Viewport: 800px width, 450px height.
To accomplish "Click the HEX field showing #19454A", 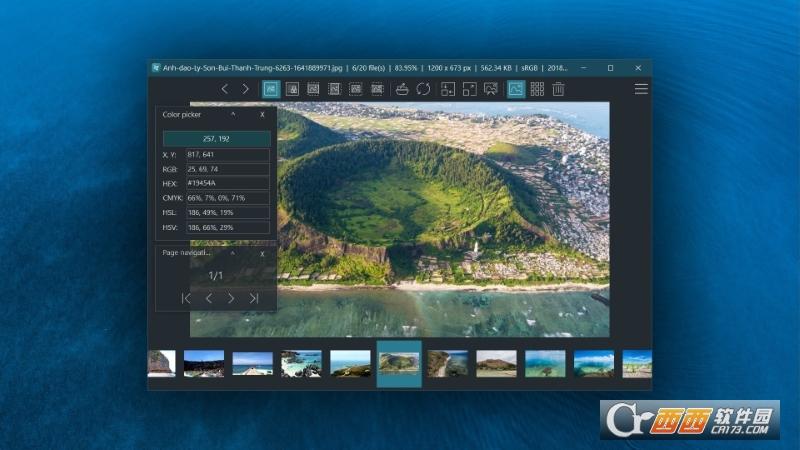I will 228,183.
